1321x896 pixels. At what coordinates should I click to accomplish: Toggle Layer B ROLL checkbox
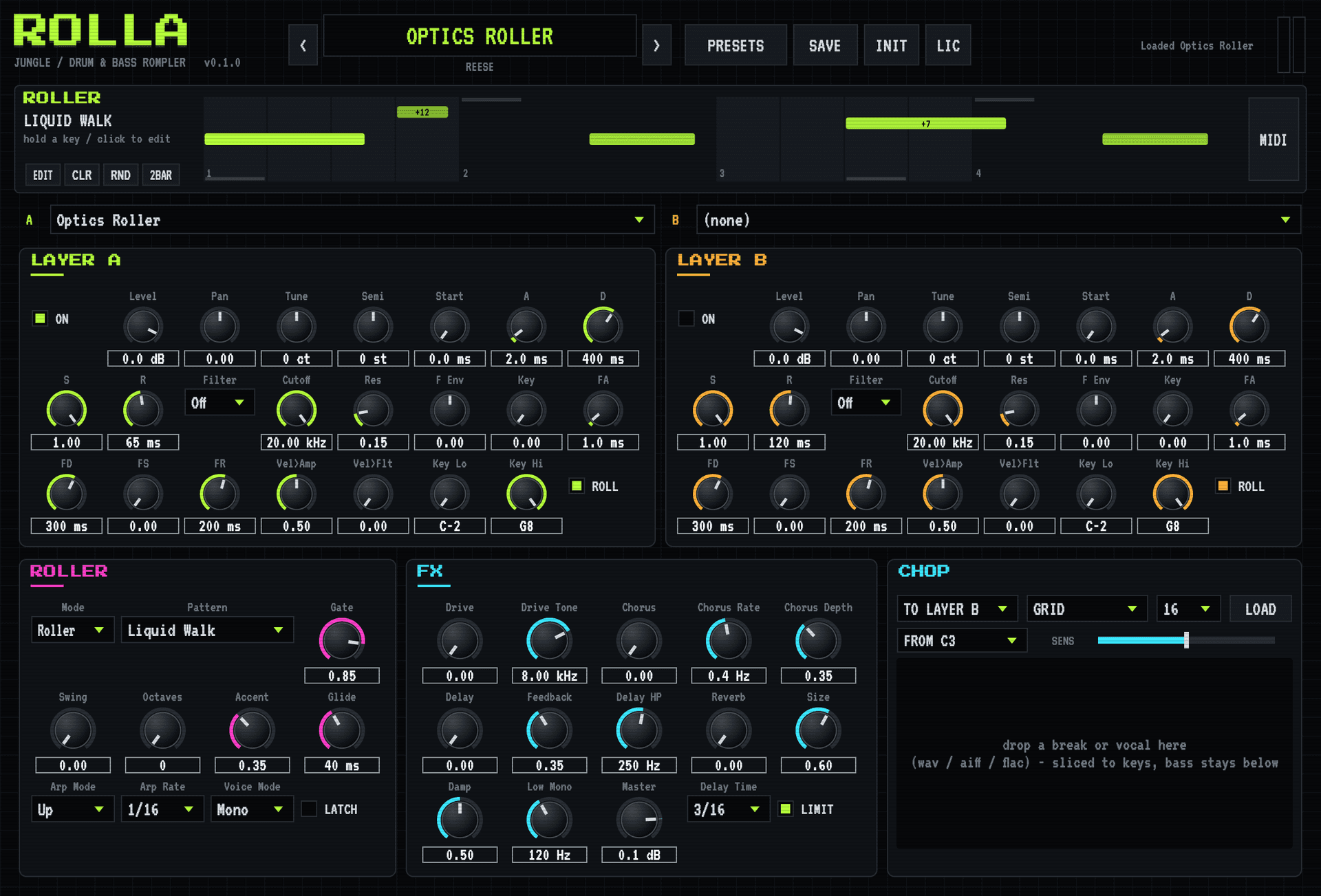tap(1223, 486)
